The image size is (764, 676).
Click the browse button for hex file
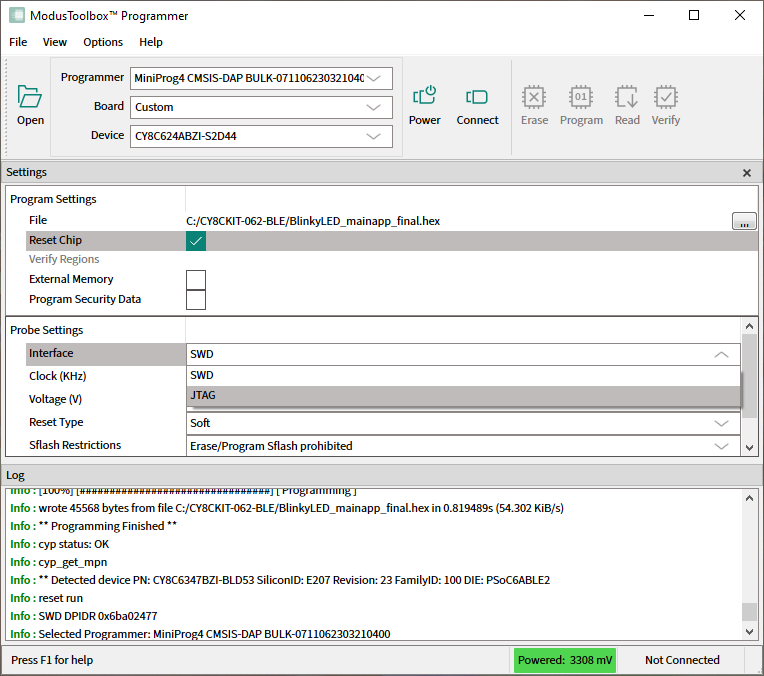(744, 222)
